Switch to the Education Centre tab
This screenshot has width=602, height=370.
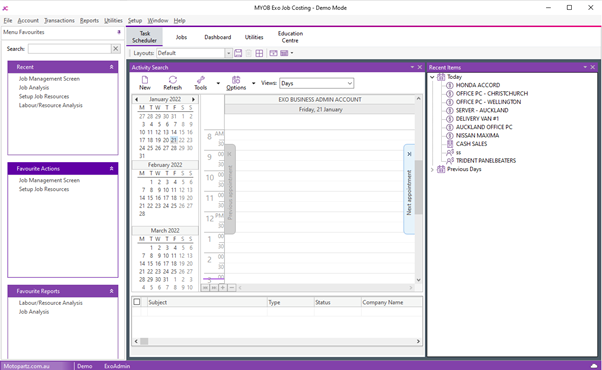290,37
